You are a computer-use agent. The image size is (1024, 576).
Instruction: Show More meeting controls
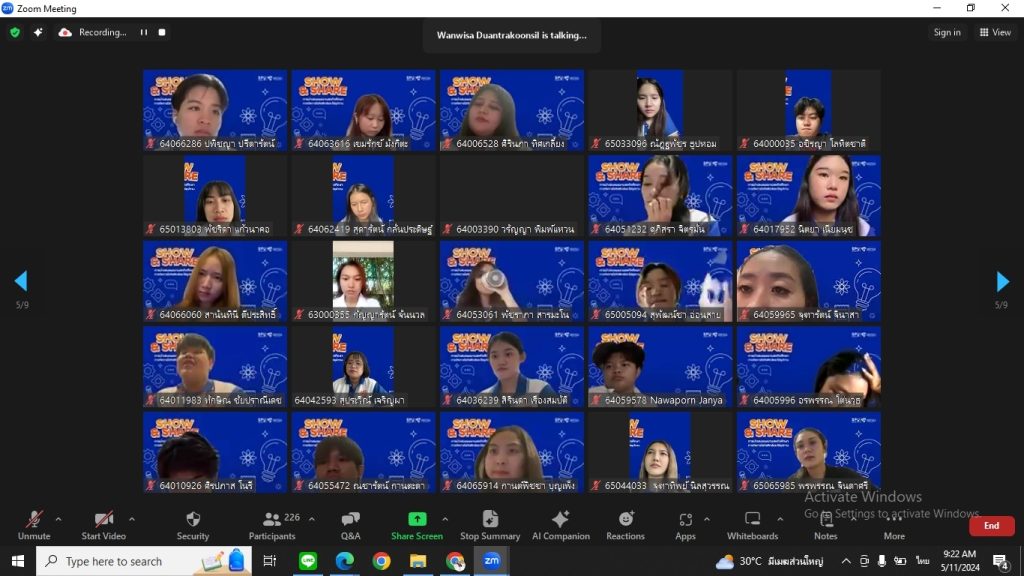(x=894, y=526)
